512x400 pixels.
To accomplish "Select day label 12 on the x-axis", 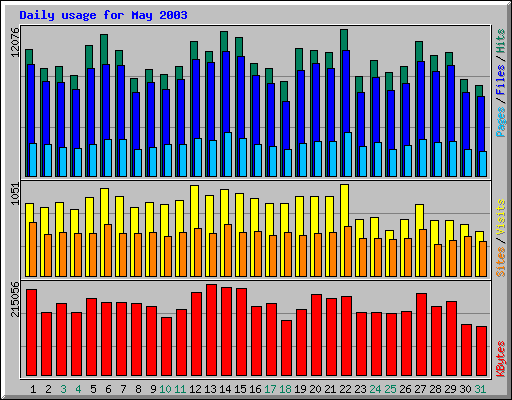I will pos(195,389).
